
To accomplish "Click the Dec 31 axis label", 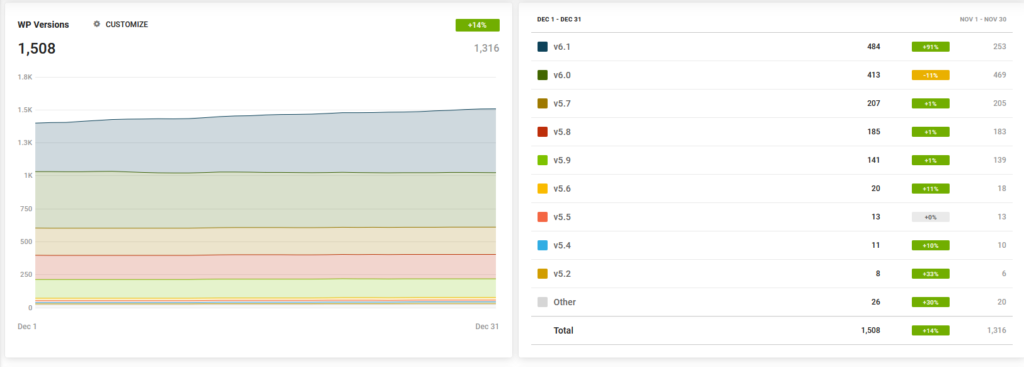I will point(487,326).
